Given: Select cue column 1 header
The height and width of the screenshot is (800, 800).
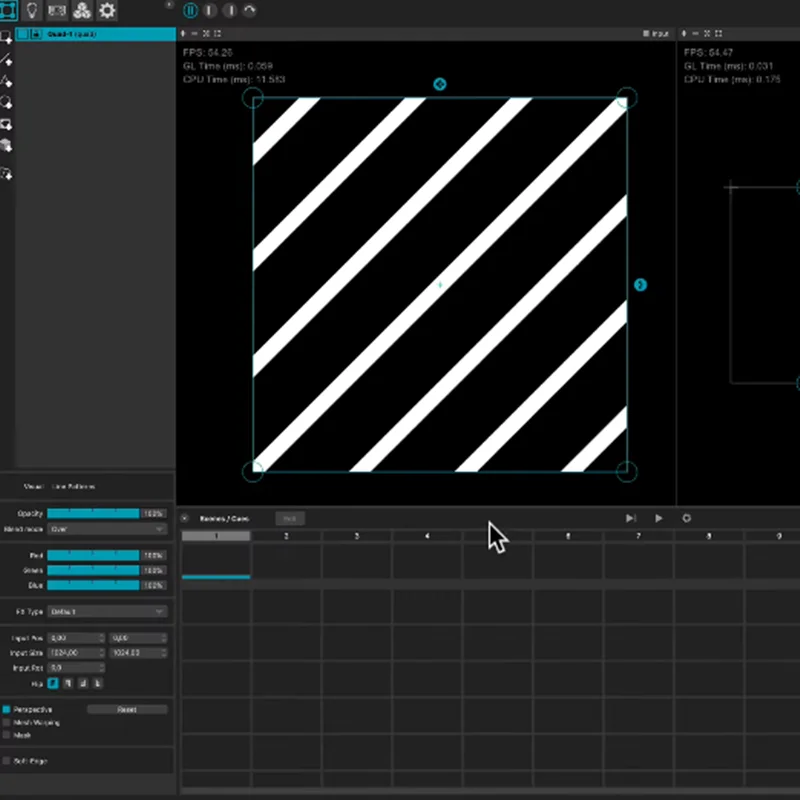Looking at the screenshot, I should [x=216, y=536].
